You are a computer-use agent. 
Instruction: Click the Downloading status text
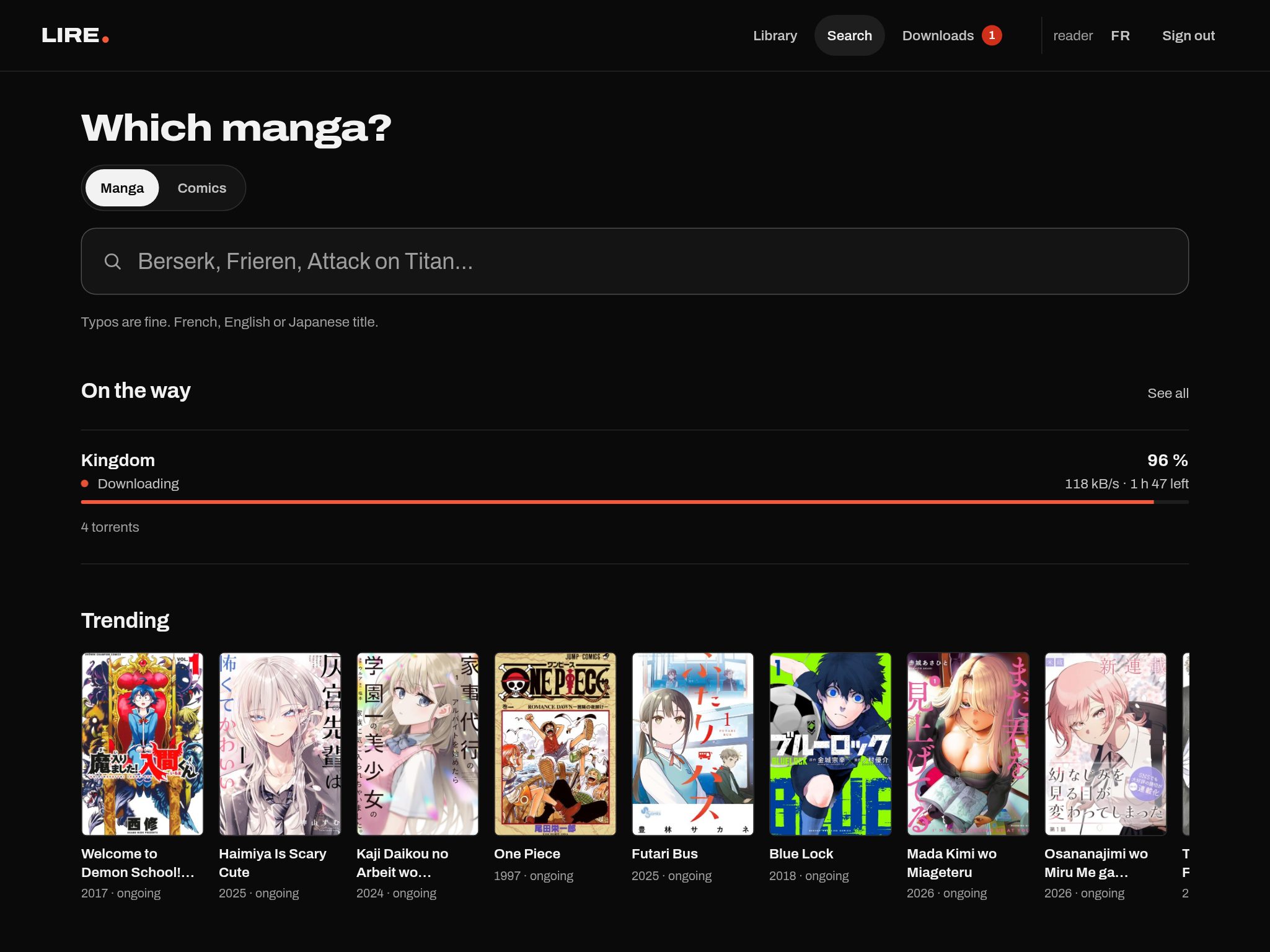click(138, 483)
